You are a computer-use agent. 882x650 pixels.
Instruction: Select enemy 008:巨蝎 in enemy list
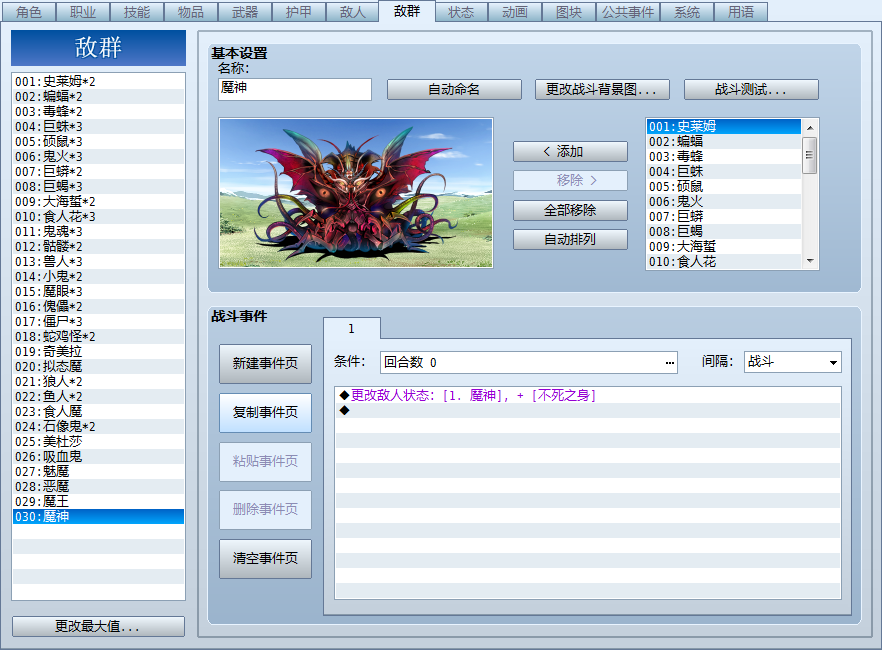(724, 231)
